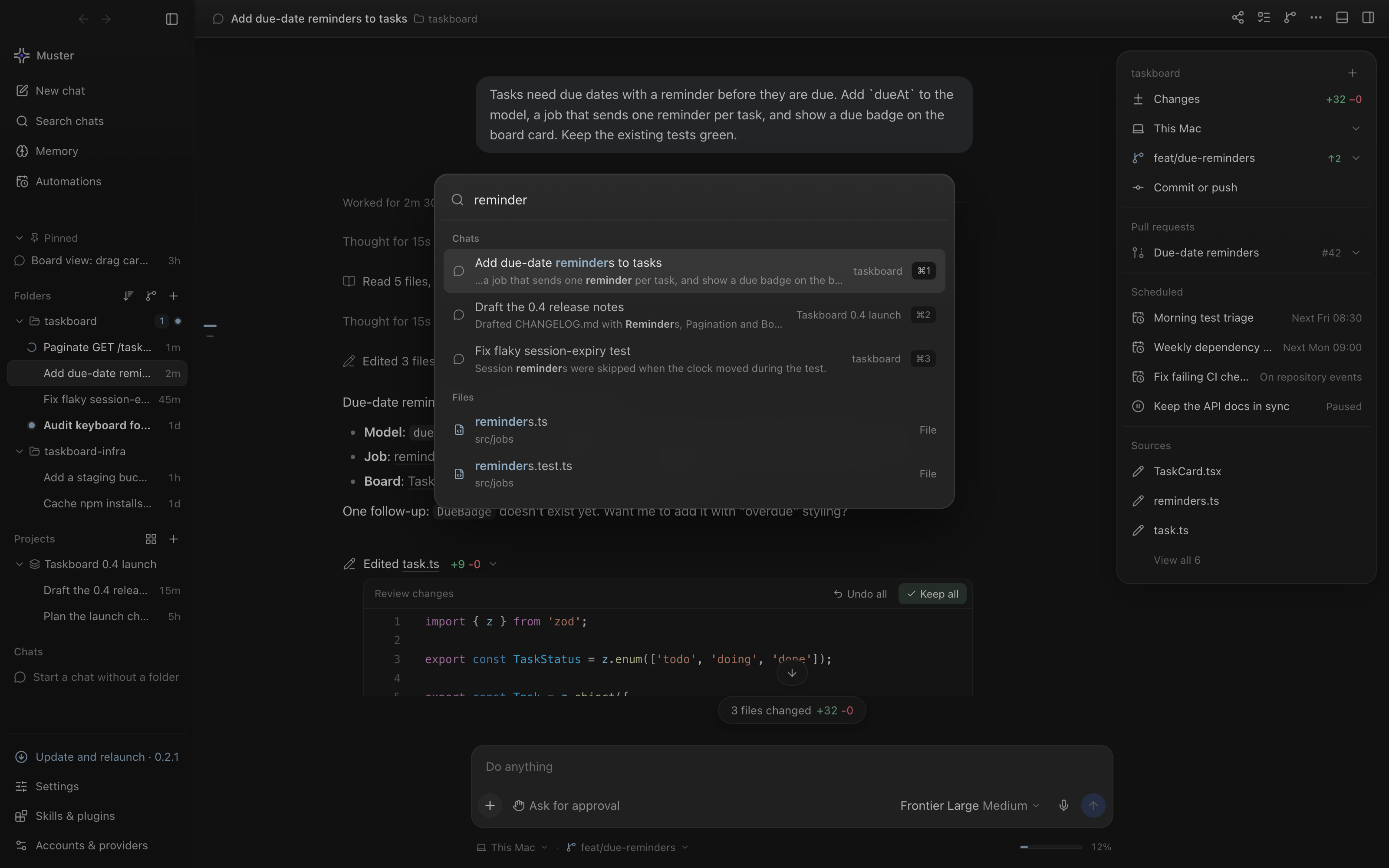Image resolution: width=1389 pixels, height=868 pixels.
Task: Click the Undo all button
Action: pyautogui.click(x=860, y=594)
